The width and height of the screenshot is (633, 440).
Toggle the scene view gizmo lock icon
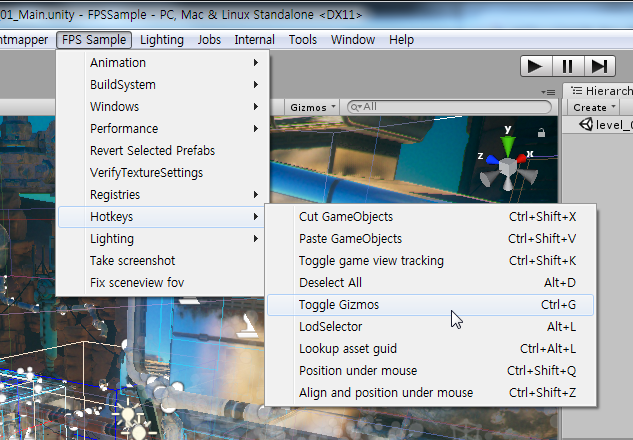(x=541, y=132)
